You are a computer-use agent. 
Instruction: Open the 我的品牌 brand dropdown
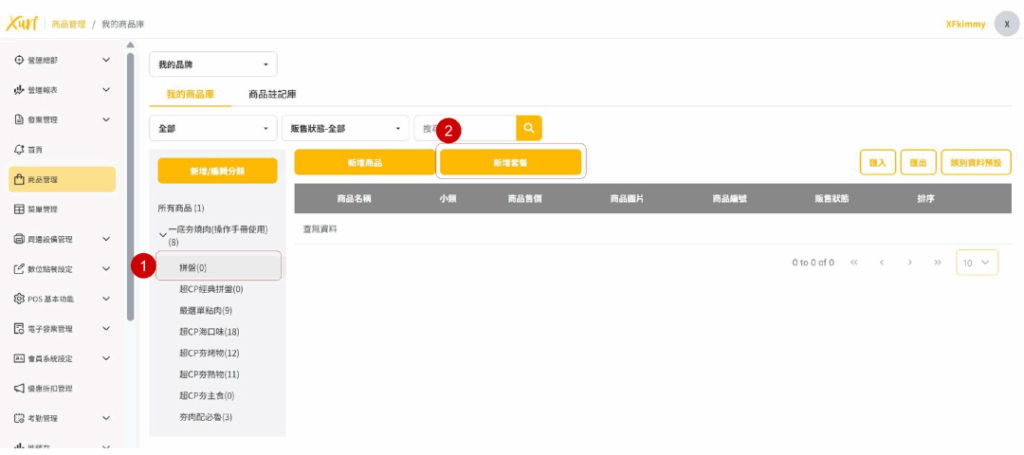tap(212, 64)
